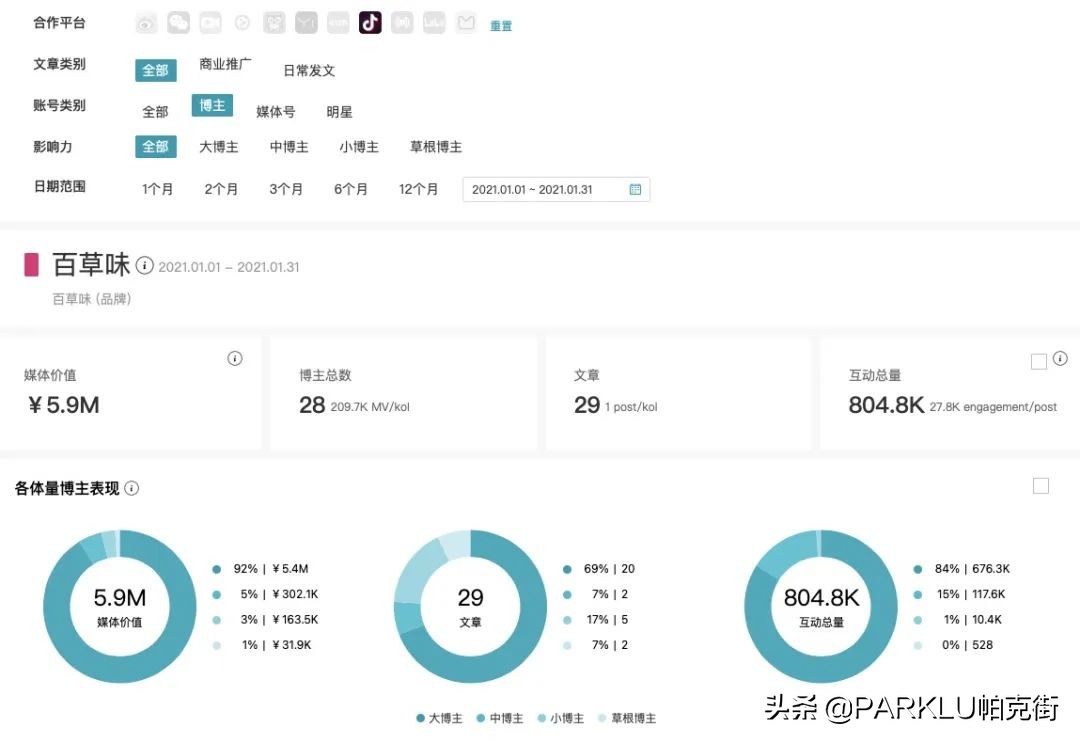Select the 全部 filter under 影响力

click(155, 146)
